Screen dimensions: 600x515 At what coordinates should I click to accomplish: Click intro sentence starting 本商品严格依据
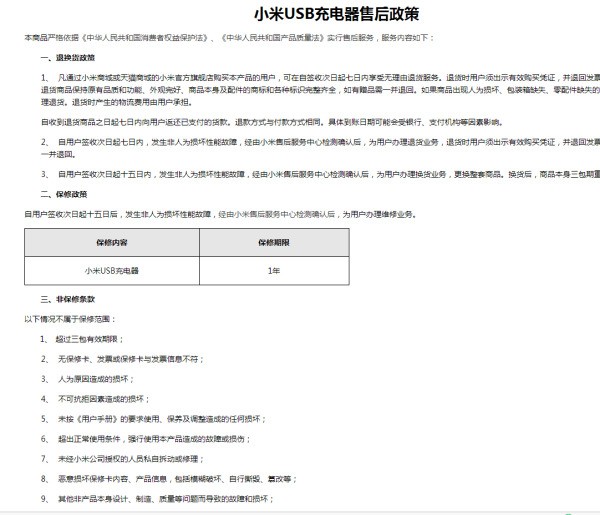(229, 38)
